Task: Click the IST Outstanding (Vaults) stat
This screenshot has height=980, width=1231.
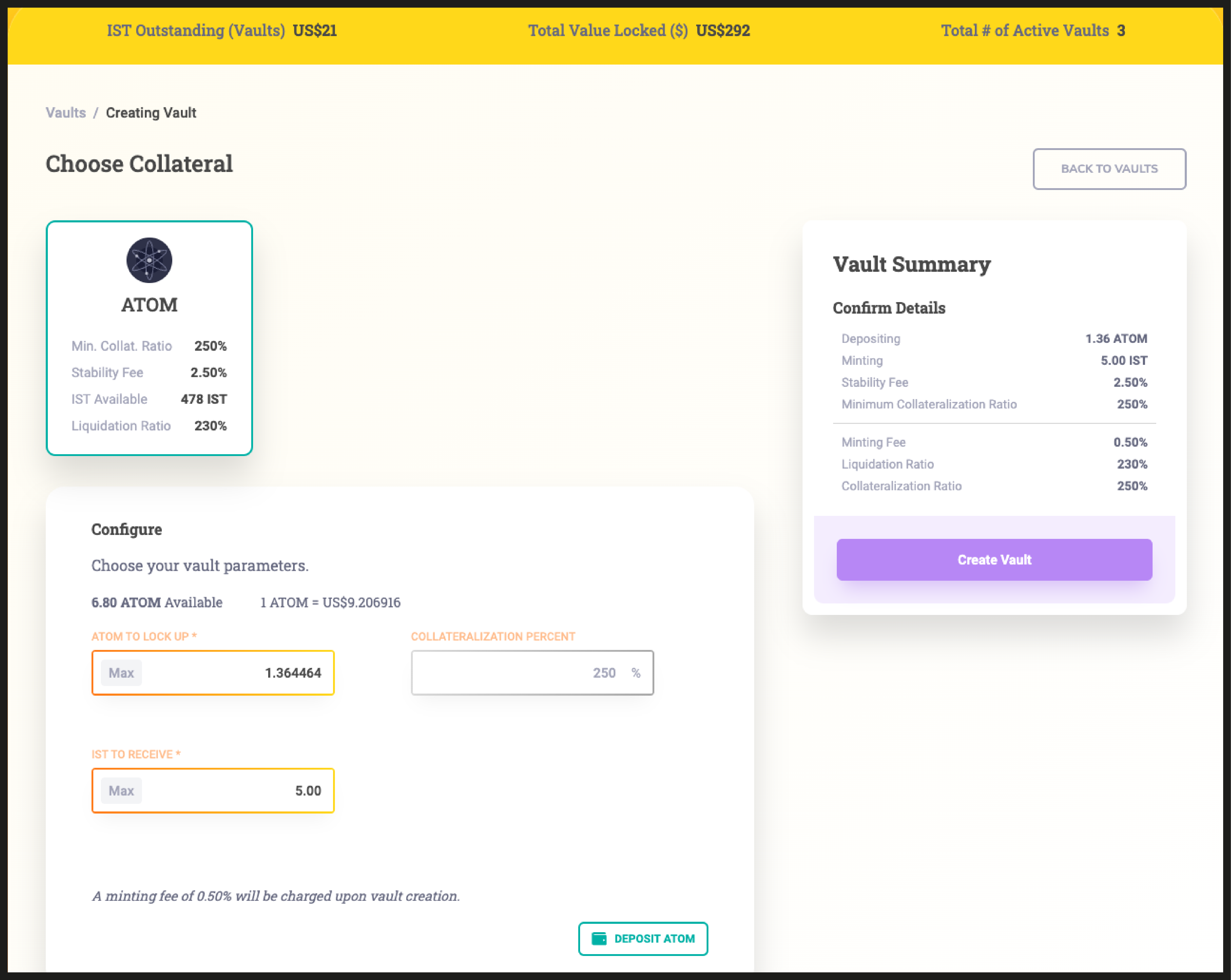Action: click(x=221, y=30)
